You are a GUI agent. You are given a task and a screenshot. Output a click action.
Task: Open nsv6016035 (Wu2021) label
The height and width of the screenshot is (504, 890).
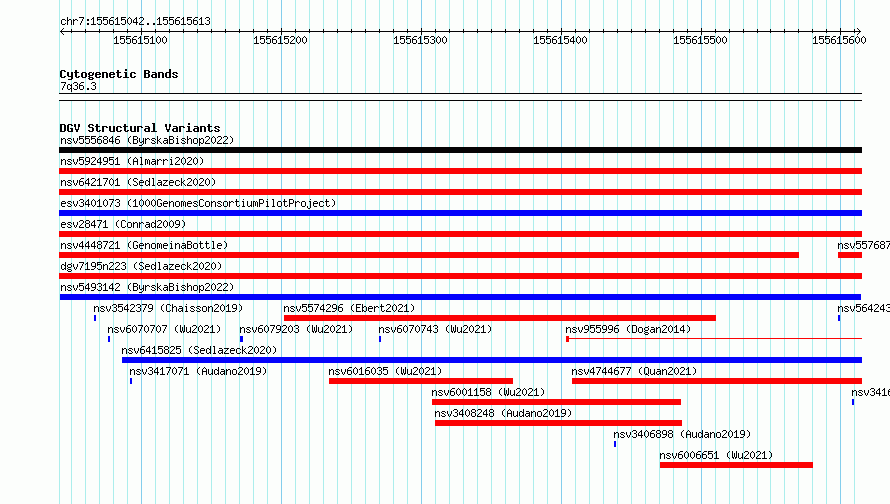click(385, 371)
